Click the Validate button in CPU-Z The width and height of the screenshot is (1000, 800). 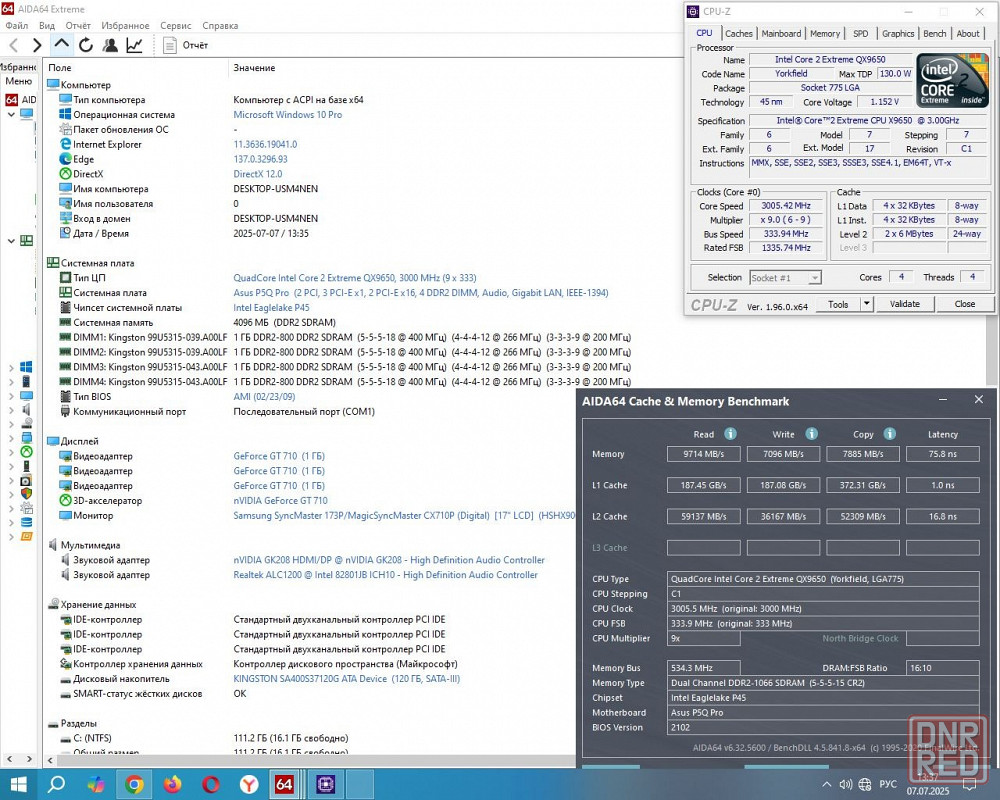[x=904, y=304]
